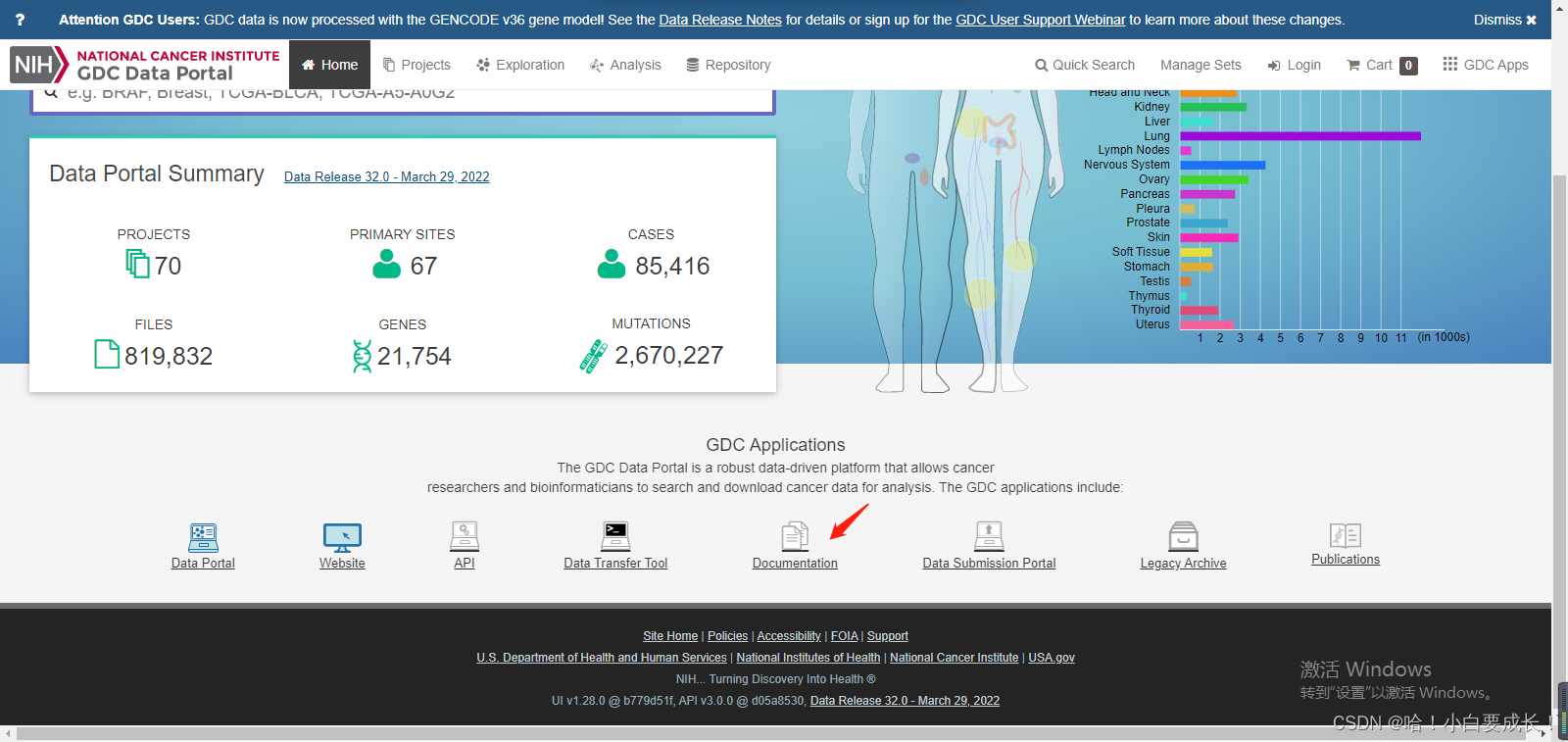This screenshot has height=742, width=1568.
Task: Open Quick Search
Action: (x=1085, y=65)
